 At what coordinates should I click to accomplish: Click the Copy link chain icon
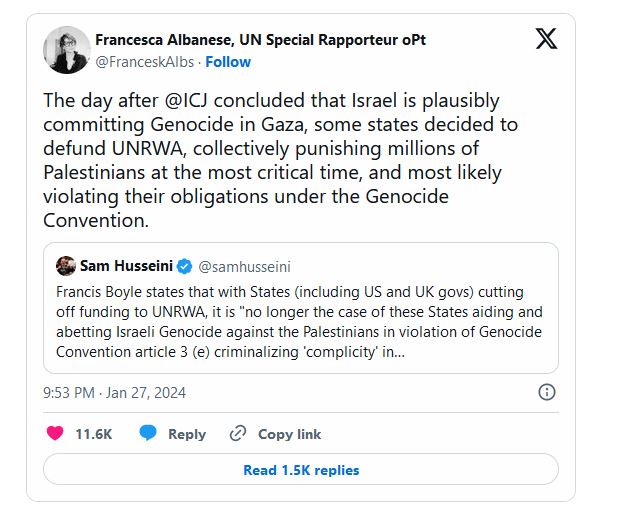(238, 433)
